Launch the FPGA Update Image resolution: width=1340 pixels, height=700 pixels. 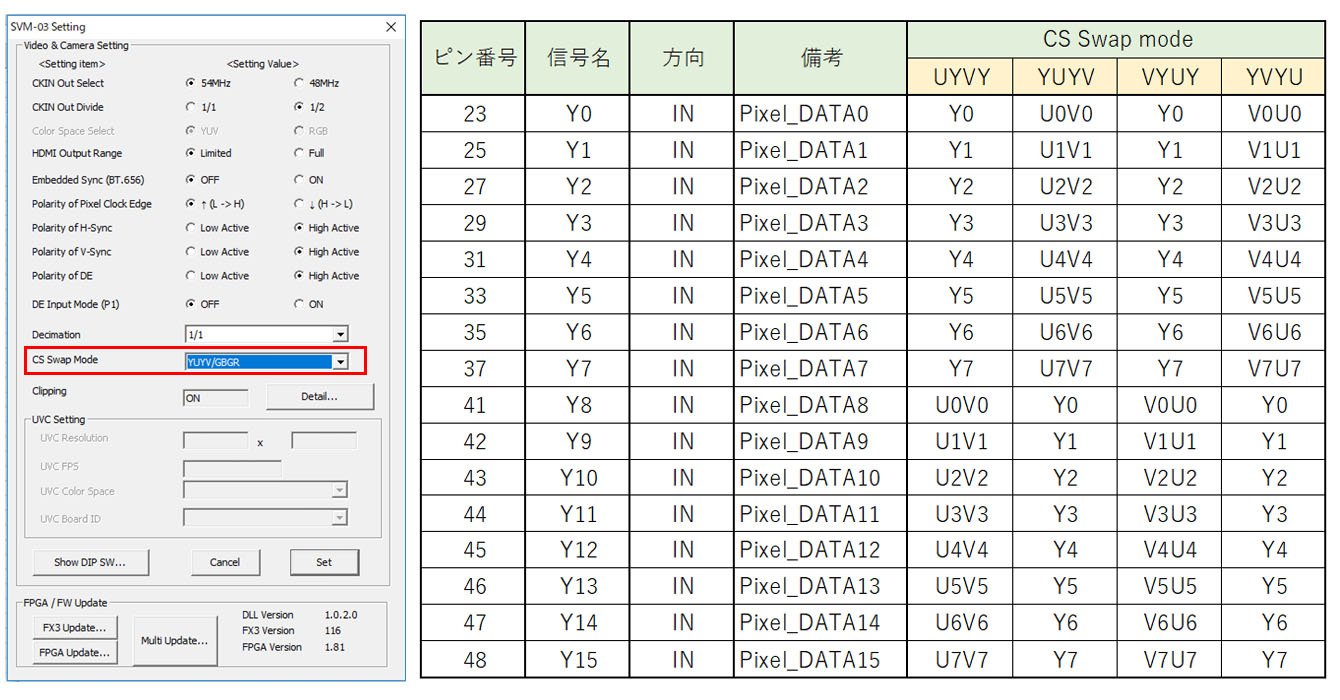[x=74, y=652]
